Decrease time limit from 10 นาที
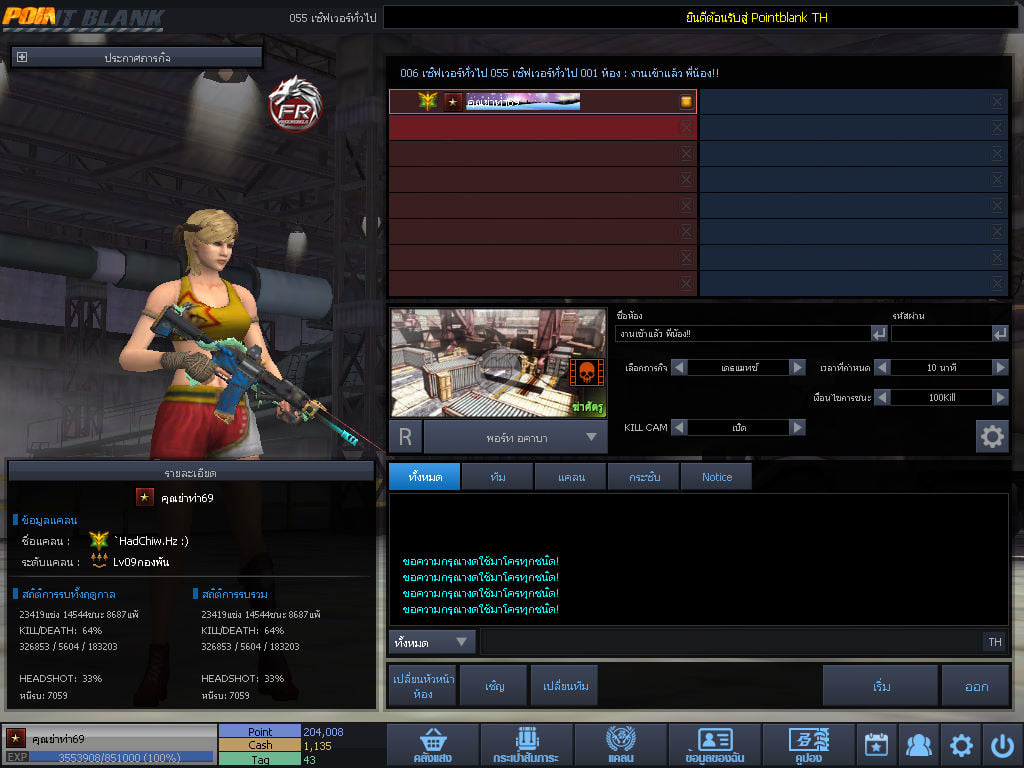The height and width of the screenshot is (768, 1024). 882,367
